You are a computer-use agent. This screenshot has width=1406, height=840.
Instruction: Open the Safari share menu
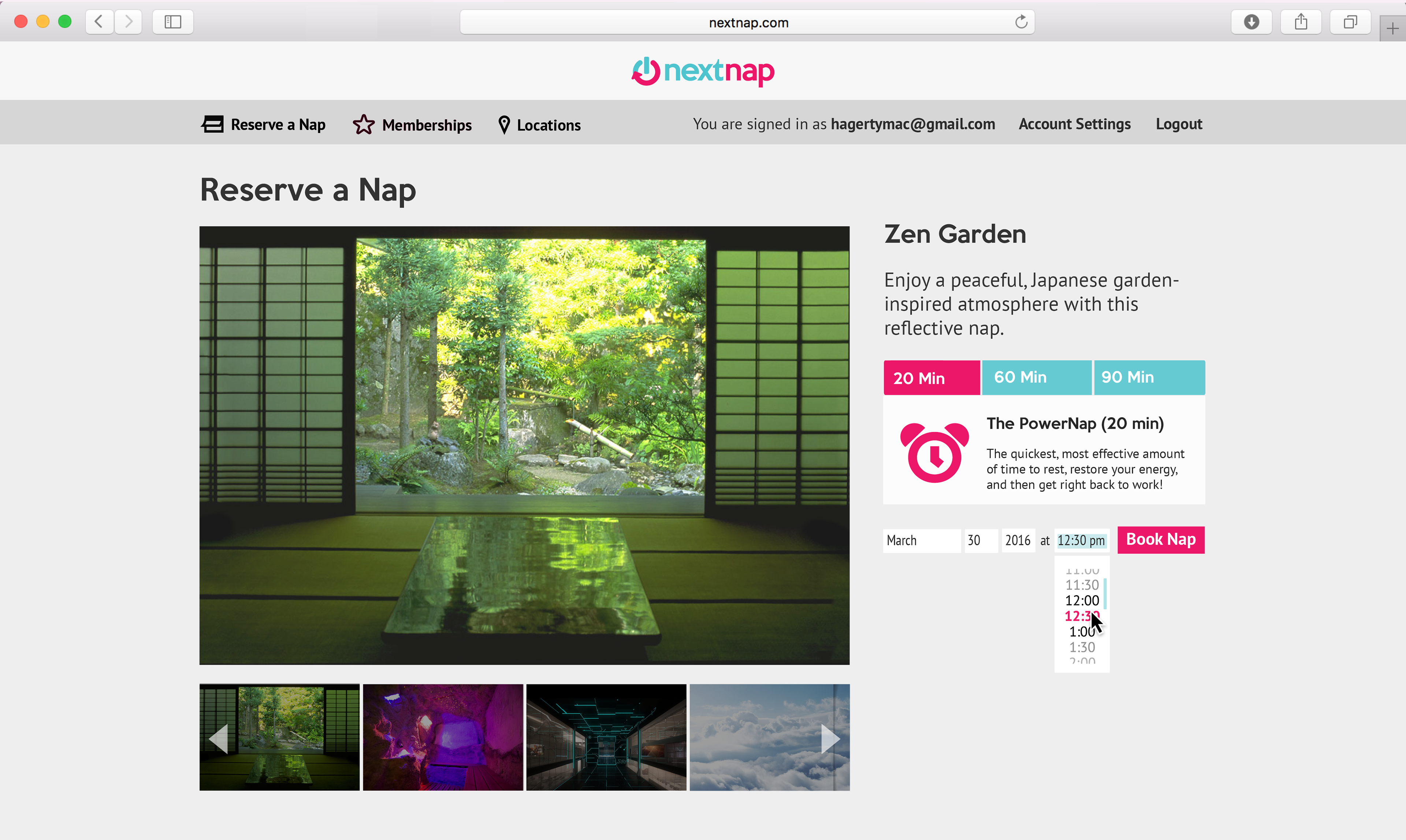[x=1301, y=22]
